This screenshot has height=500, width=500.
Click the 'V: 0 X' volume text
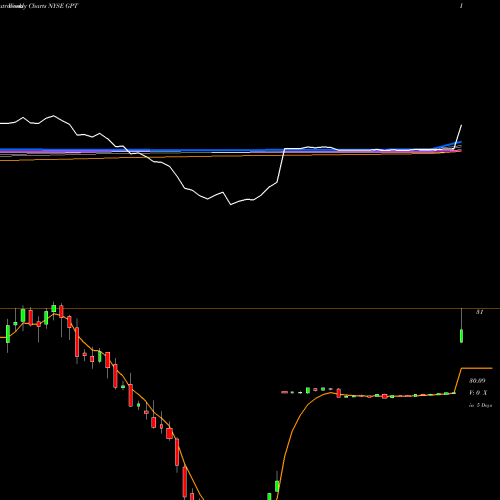coord(478,393)
